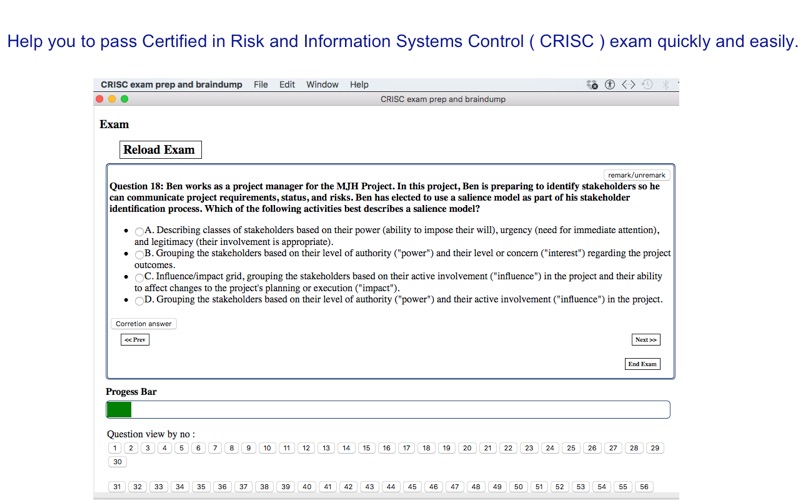Click the Reload Exam button

pos(160,150)
